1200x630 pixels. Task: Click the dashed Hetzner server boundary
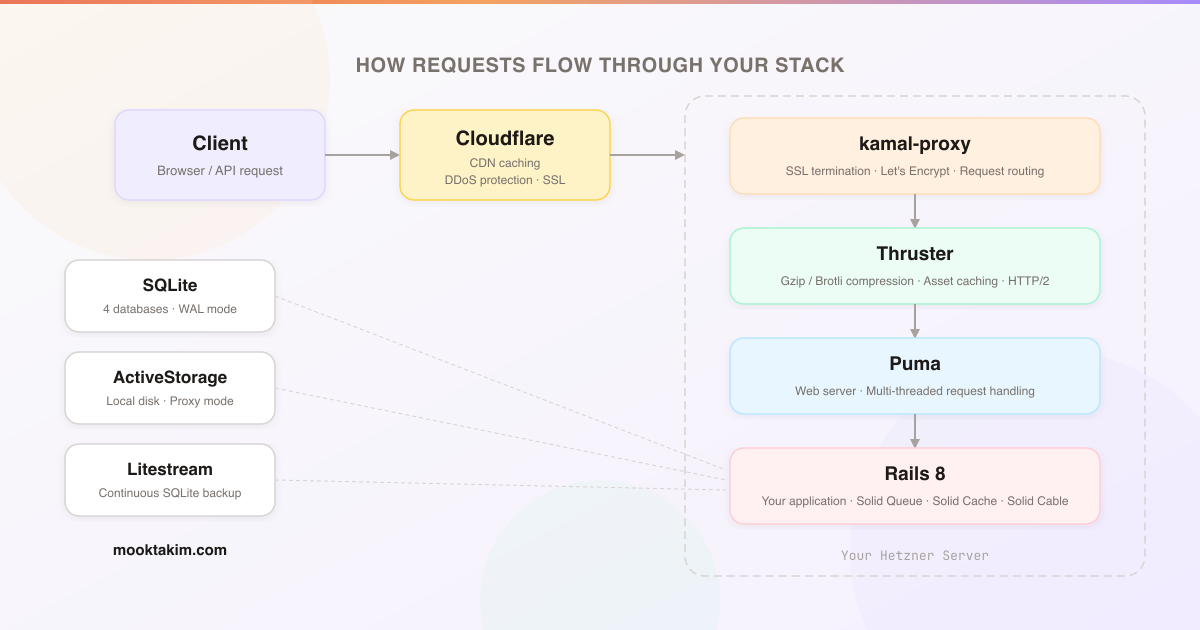coord(914,97)
